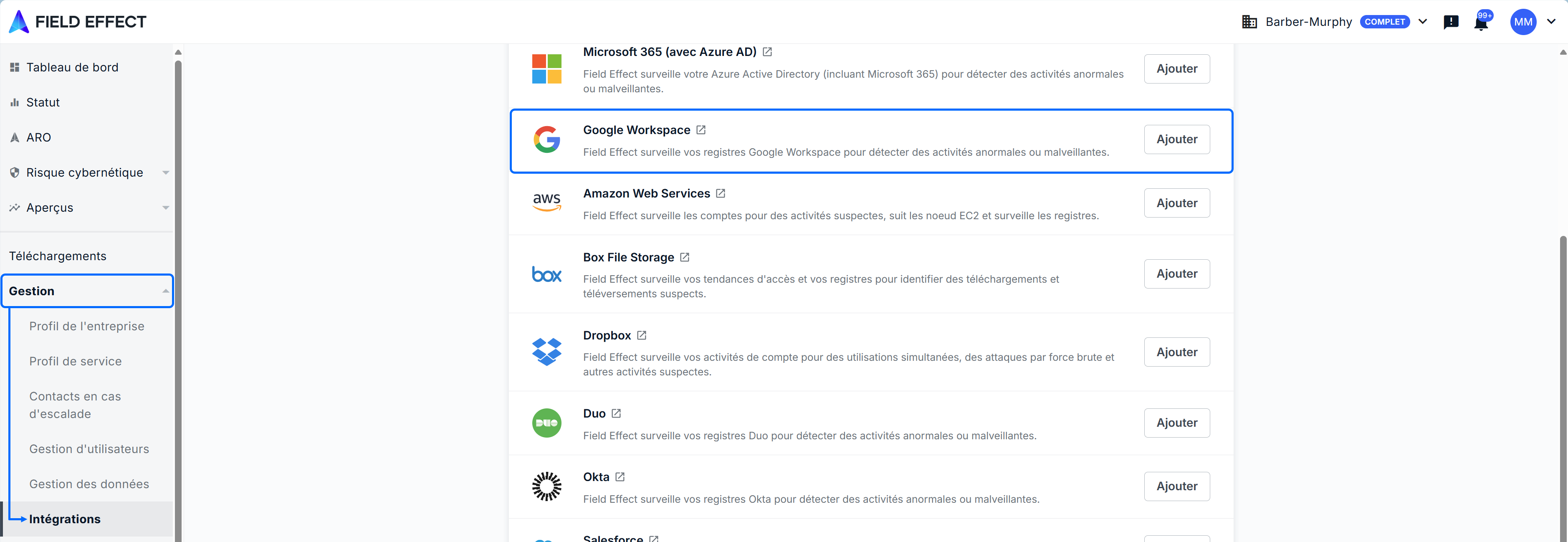Open Okta external link icon
Viewport: 1568px width, 542px height.
[620, 477]
